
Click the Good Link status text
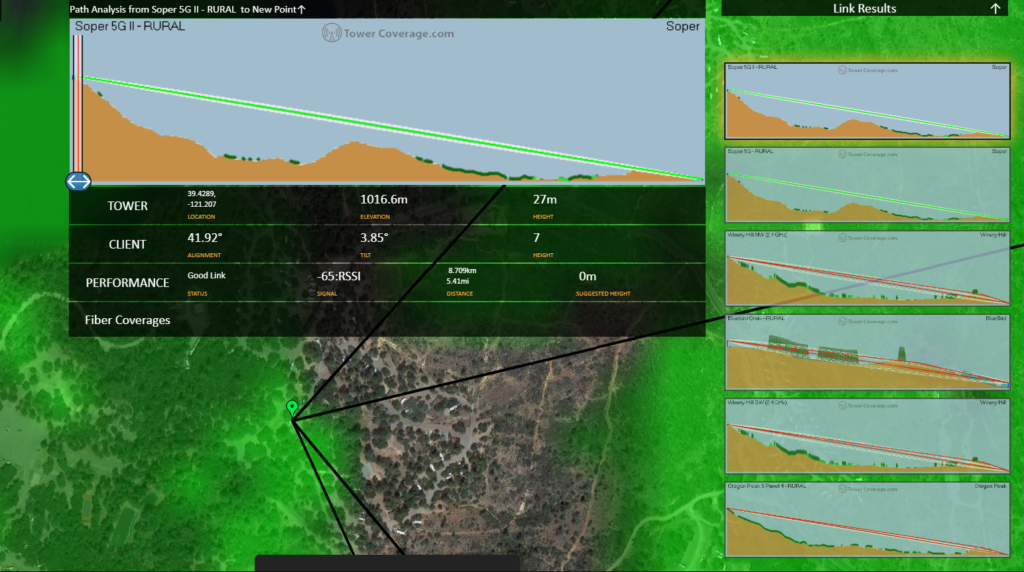click(x=206, y=276)
